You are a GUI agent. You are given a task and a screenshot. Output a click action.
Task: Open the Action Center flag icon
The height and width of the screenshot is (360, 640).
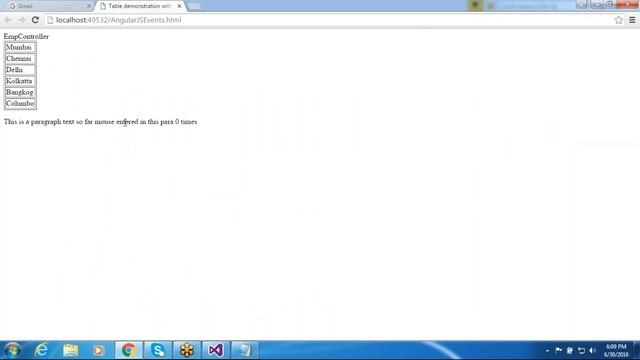(x=559, y=350)
